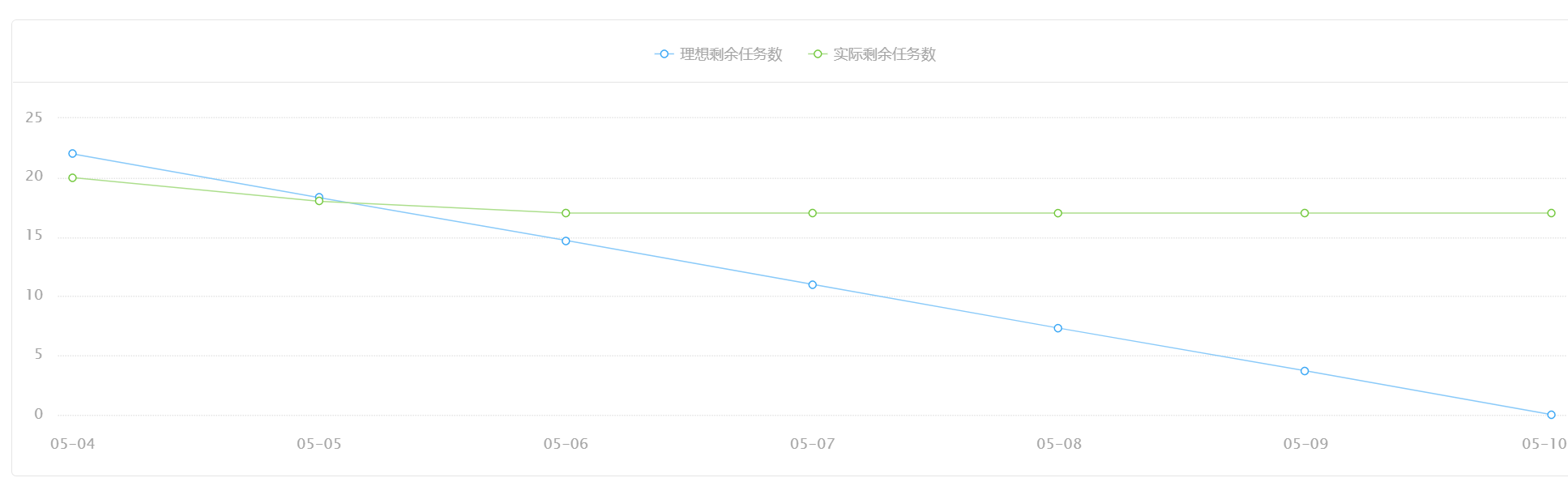Click the blue ideal data point at 05-04
The width and height of the screenshot is (1568, 482).
(73, 154)
